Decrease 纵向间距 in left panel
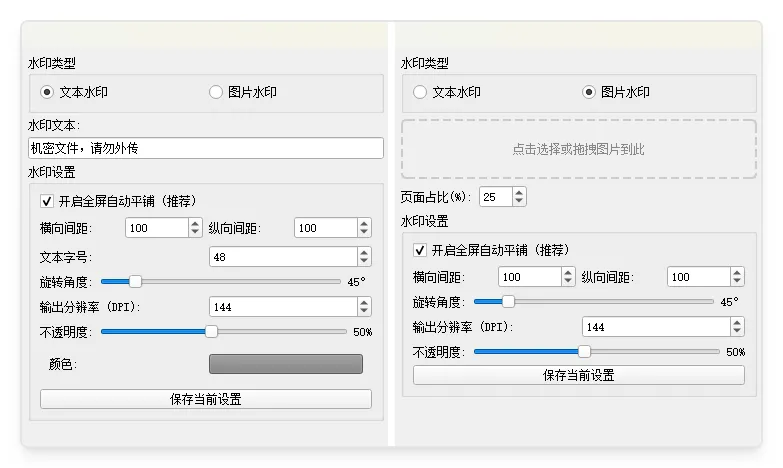This screenshot has width=783, height=468. (x=363, y=233)
